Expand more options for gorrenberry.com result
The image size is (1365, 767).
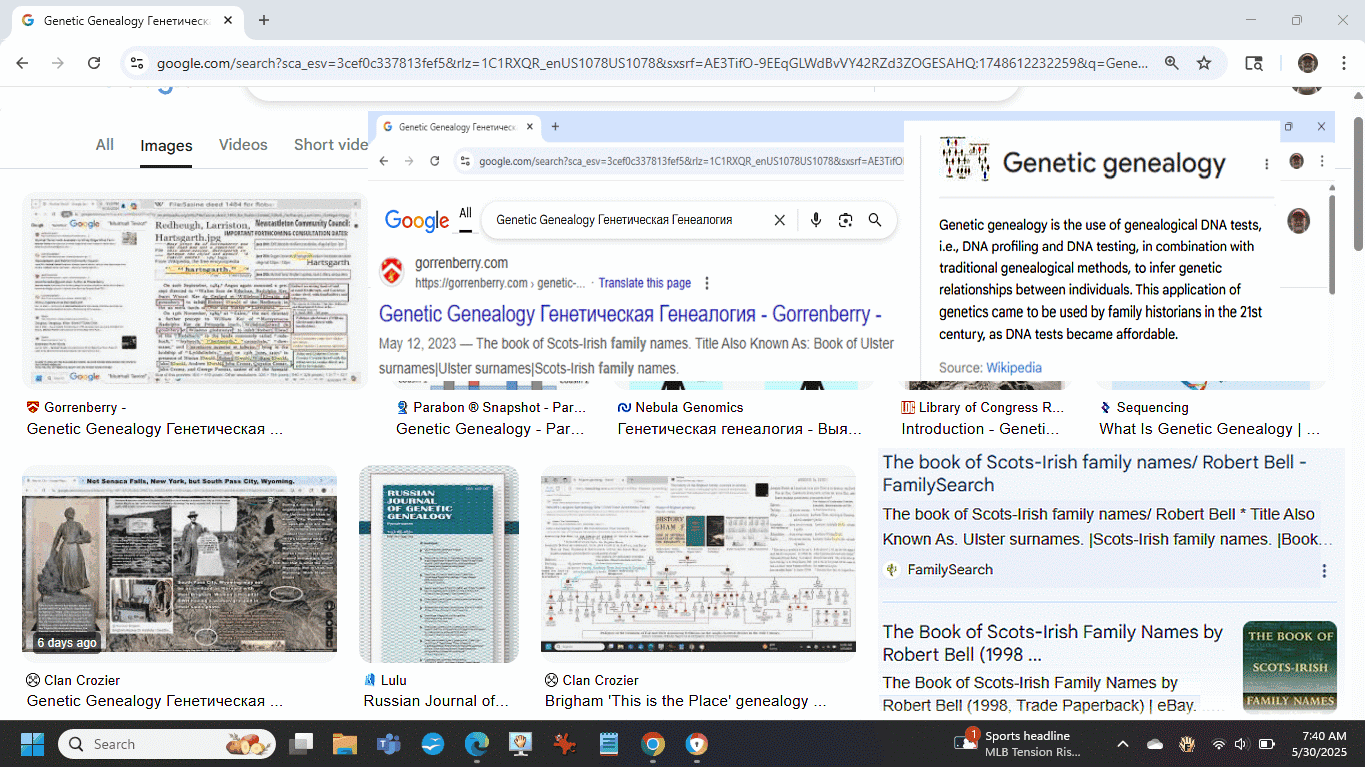tap(707, 283)
